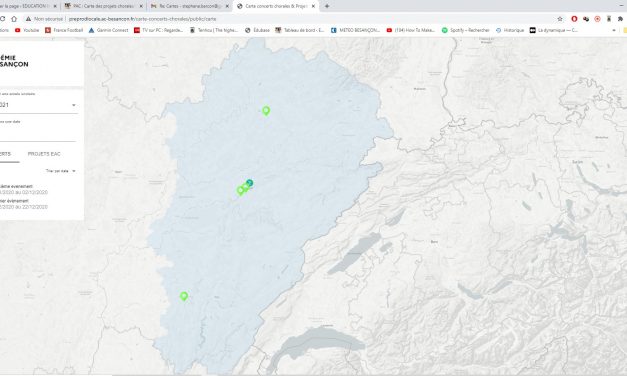Open the school year dropdown
Image resolution: width=627 pixels, height=376 pixels.
point(38,105)
